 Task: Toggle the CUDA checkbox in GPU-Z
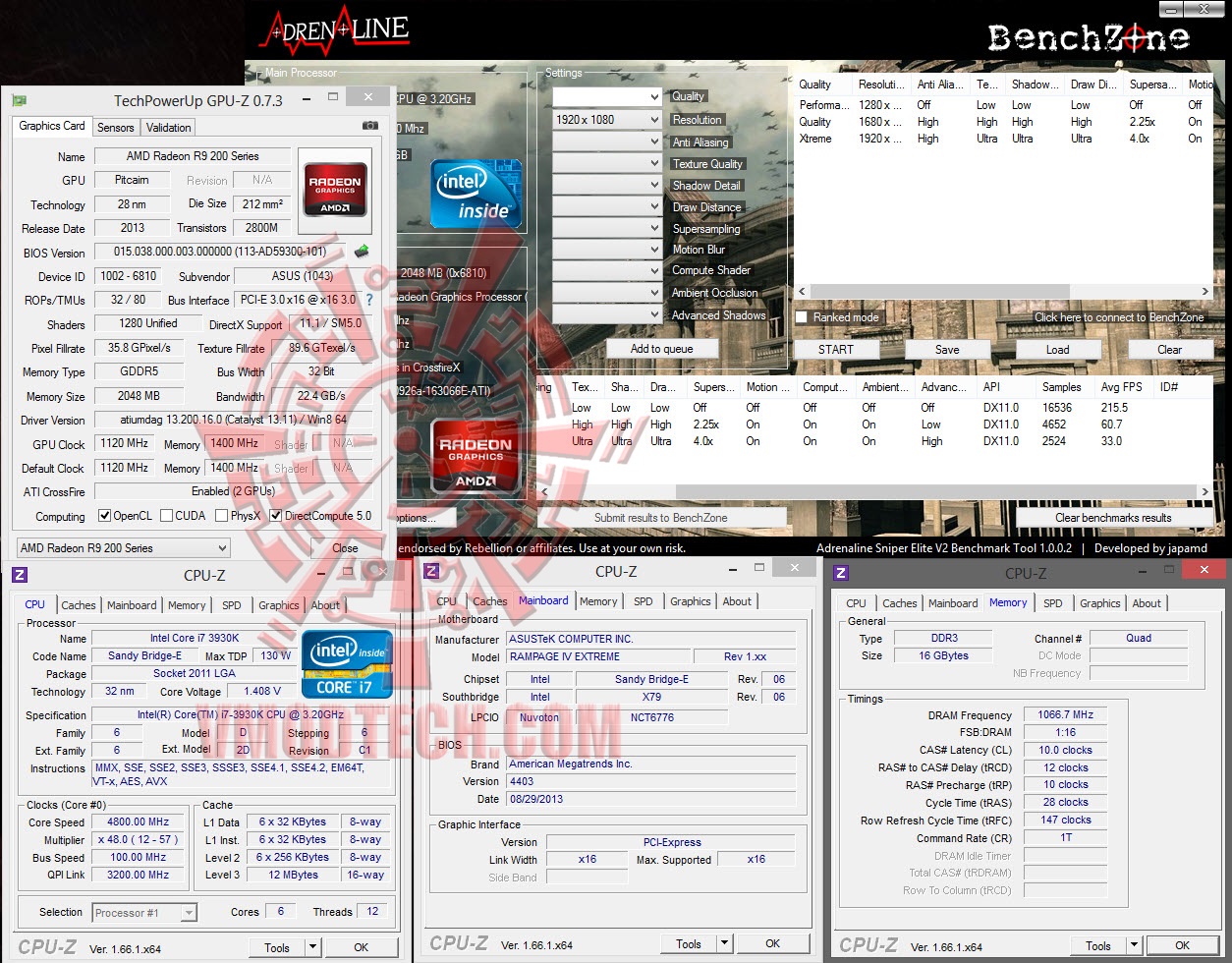pyautogui.click(x=166, y=516)
